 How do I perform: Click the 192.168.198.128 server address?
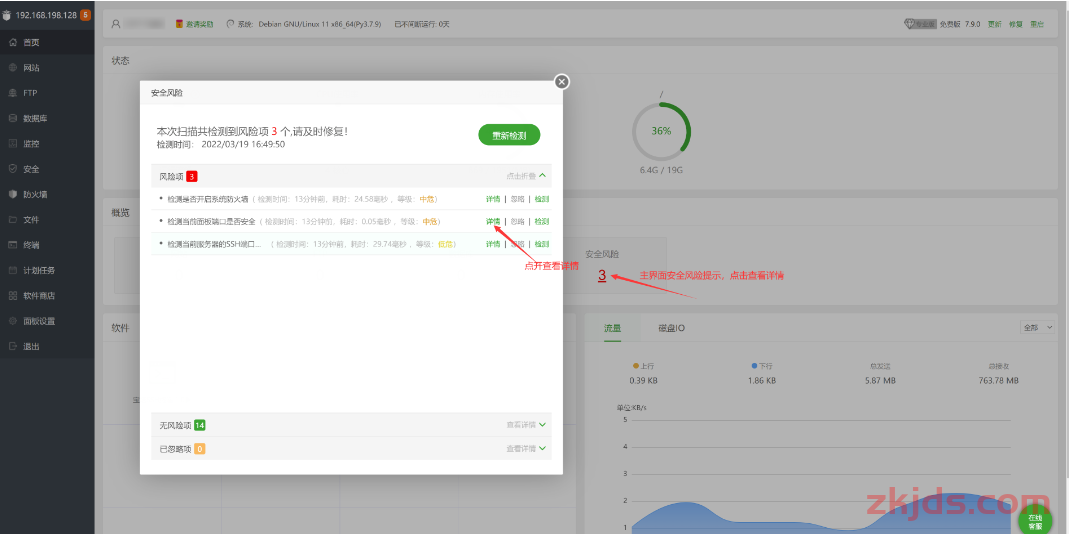click(x=45, y=14)
